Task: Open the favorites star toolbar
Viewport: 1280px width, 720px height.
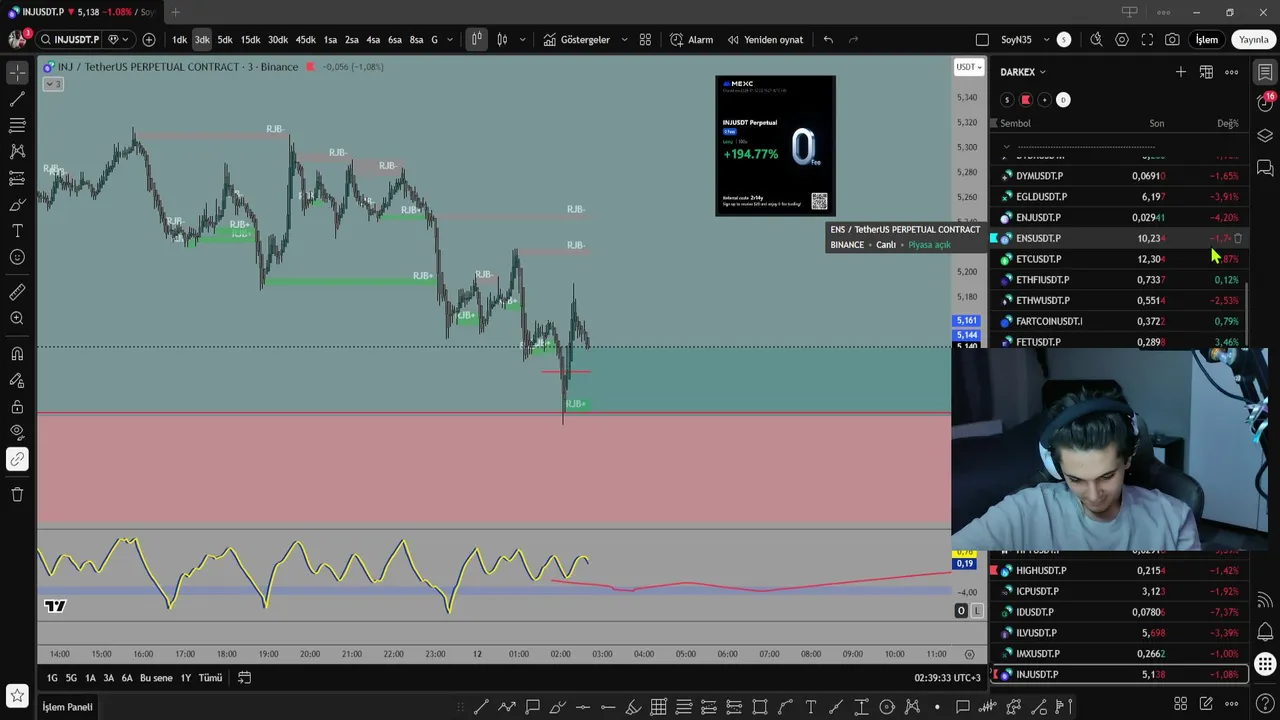Action: tap(17, 694)
